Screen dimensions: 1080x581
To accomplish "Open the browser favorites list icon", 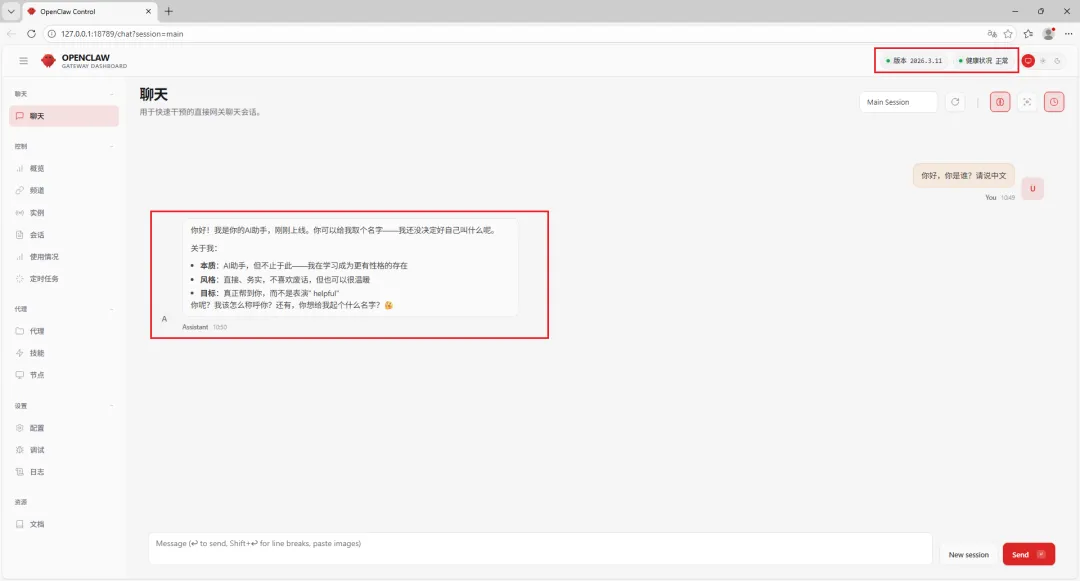I will [1028, 34].
